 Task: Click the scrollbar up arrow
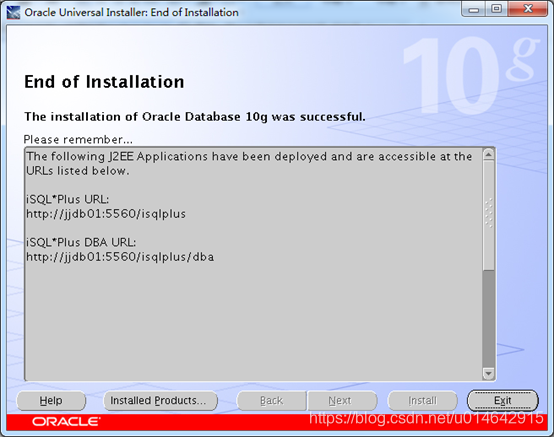click(x=488, y=154)
